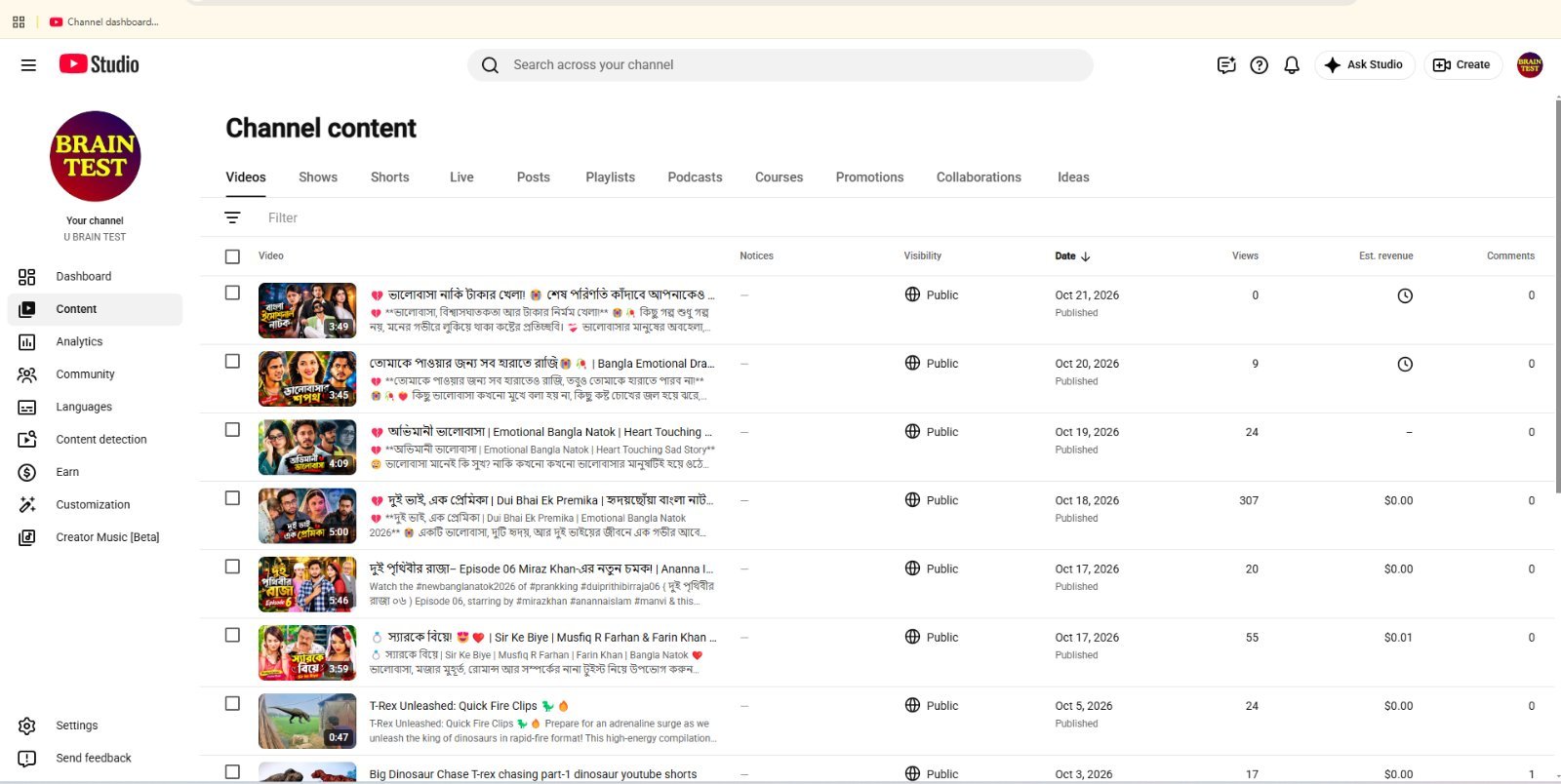Open the account avatar menu
1561x784 pixels.
coord(1530,65)
